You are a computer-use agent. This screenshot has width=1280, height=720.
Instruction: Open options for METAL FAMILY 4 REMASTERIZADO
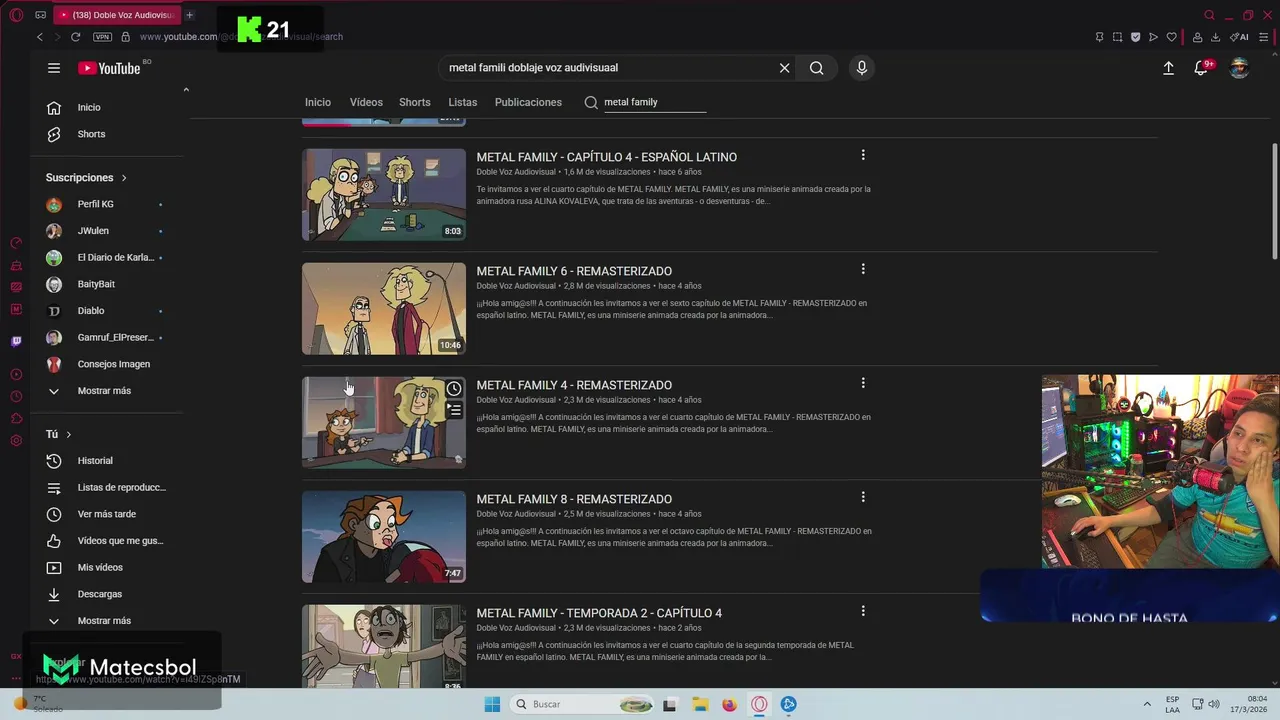863,383
